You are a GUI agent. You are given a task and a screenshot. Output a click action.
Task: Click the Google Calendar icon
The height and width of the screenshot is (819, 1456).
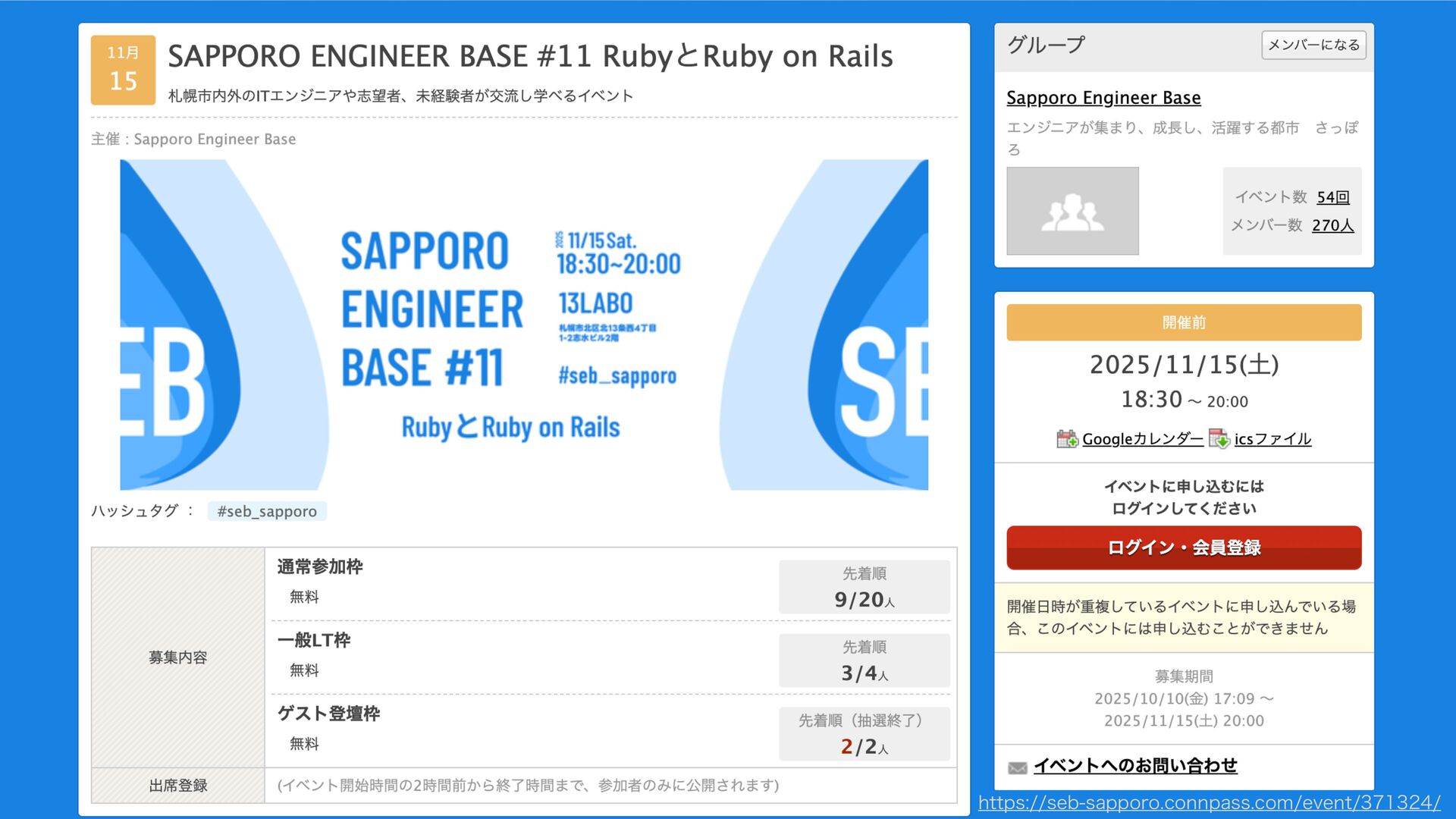pyautogui.click(x=1067, y=439)
